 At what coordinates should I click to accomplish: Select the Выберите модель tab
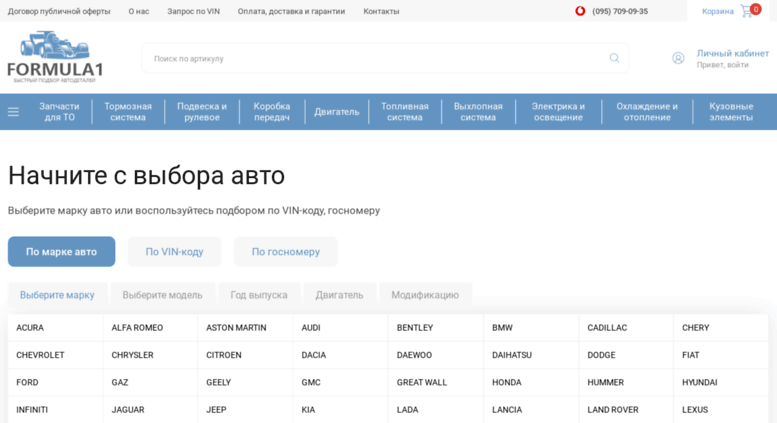pyautogui.click(x=163, y=295)
